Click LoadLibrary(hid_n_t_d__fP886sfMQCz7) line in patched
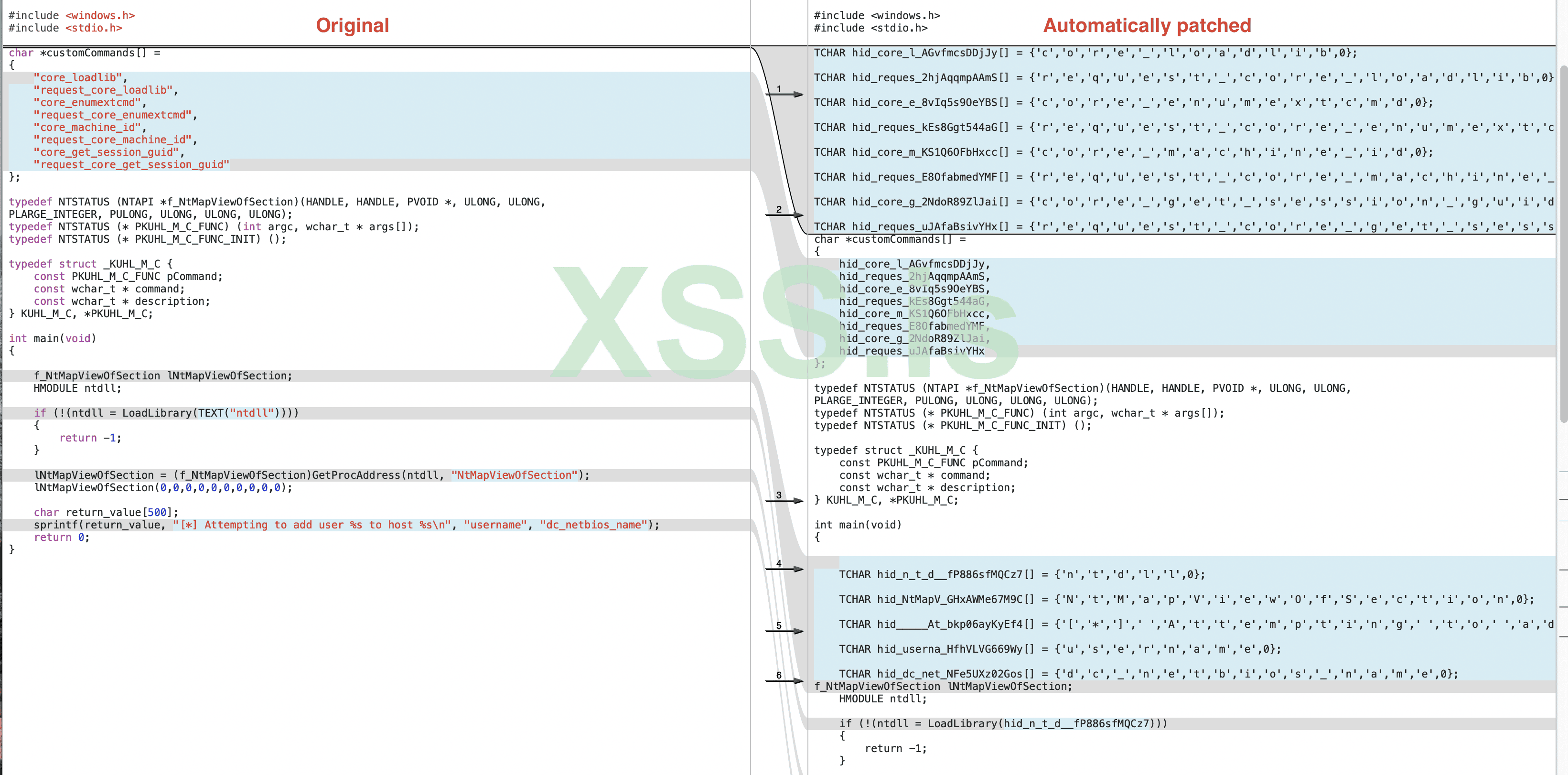 point(1002,724)
